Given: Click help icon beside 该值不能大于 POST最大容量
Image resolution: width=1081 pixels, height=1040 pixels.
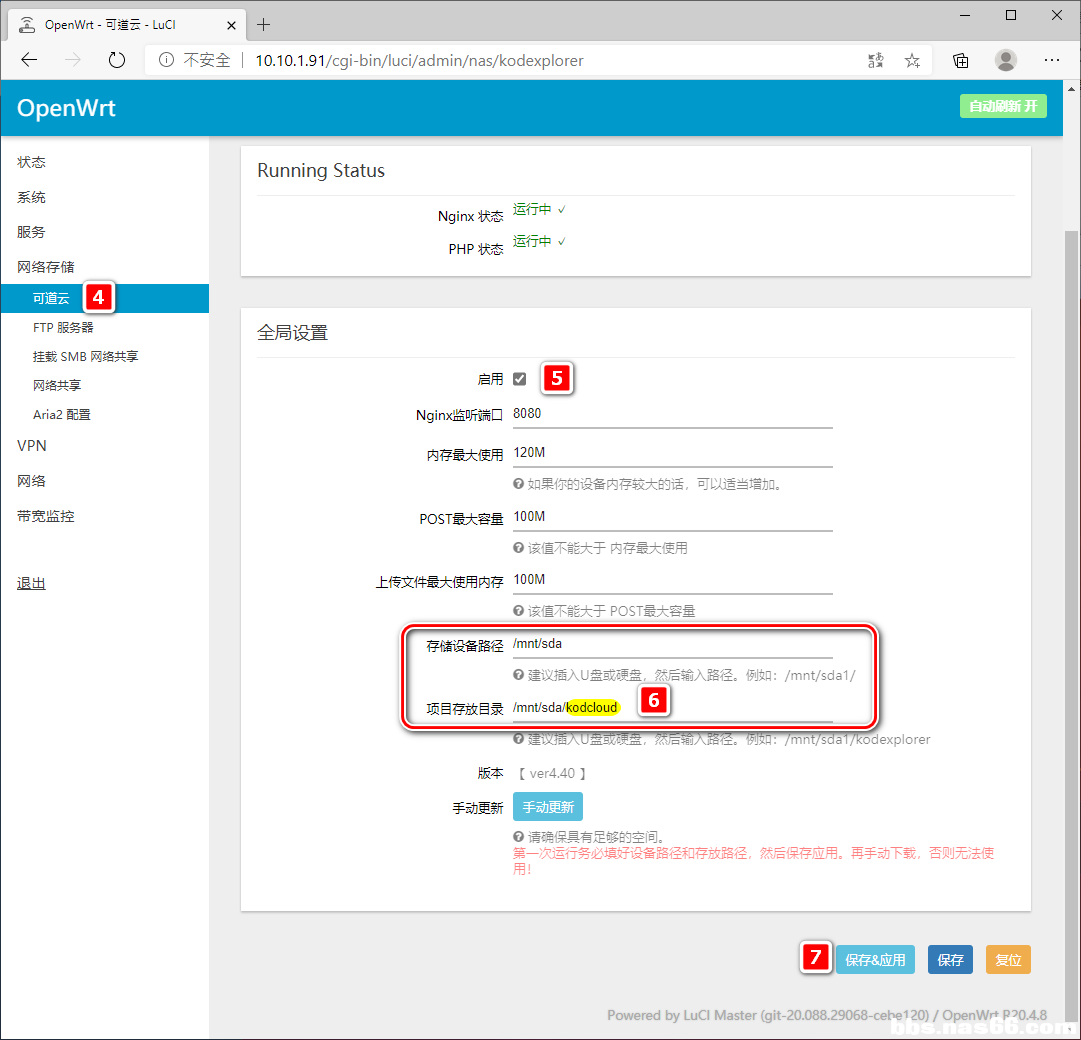Looking at the screenshot, I should [518, 611].
